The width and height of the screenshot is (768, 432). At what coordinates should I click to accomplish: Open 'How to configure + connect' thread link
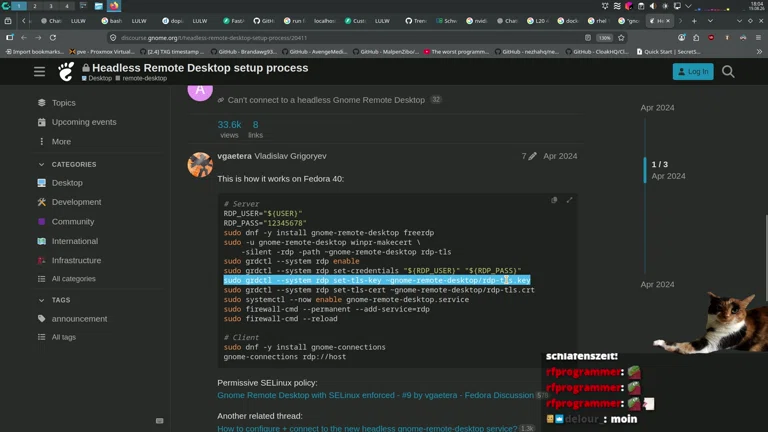[367, 428]
